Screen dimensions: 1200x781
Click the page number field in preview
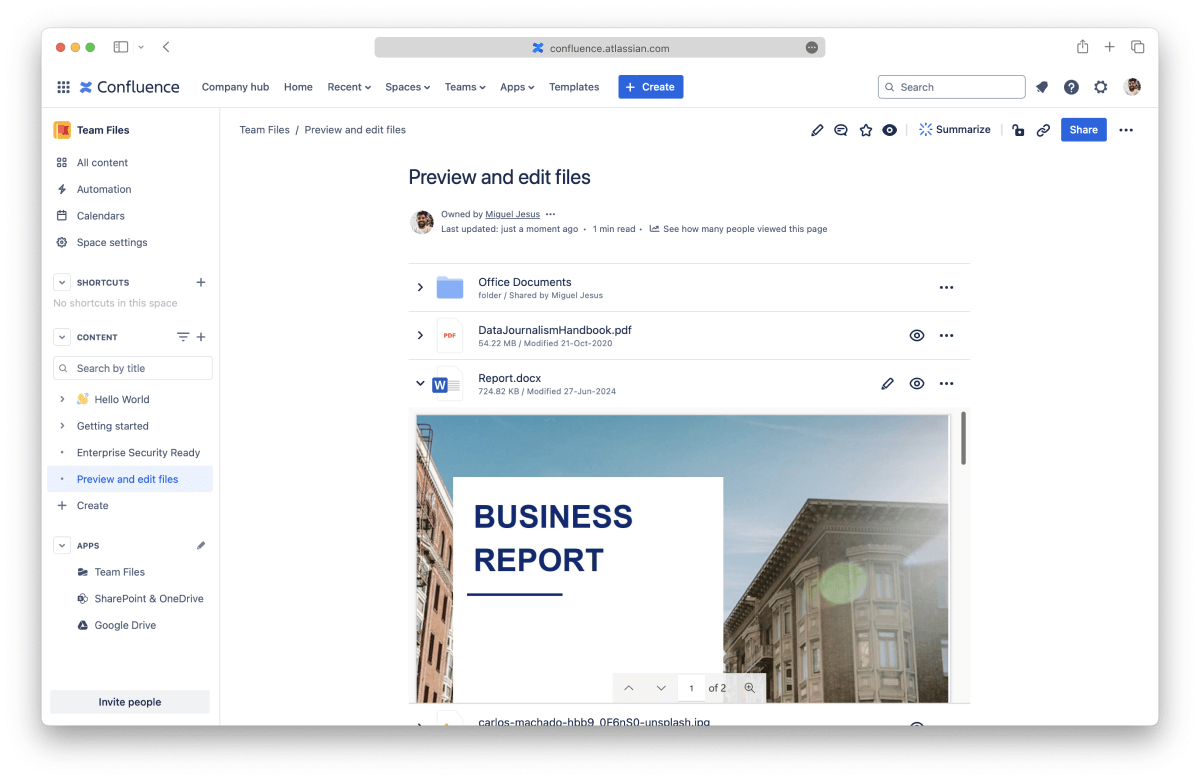691,688
